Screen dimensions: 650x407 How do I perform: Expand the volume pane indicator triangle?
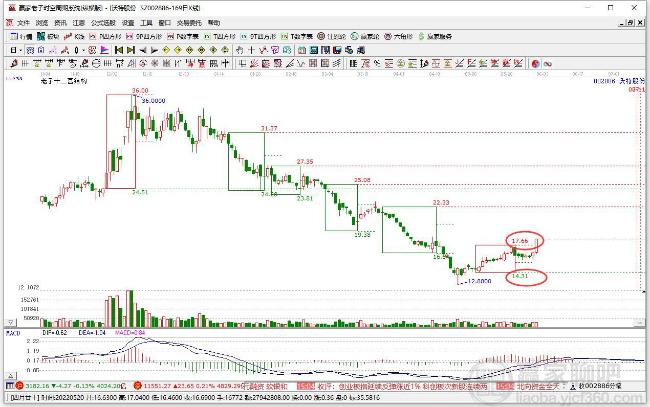(11, 322)
